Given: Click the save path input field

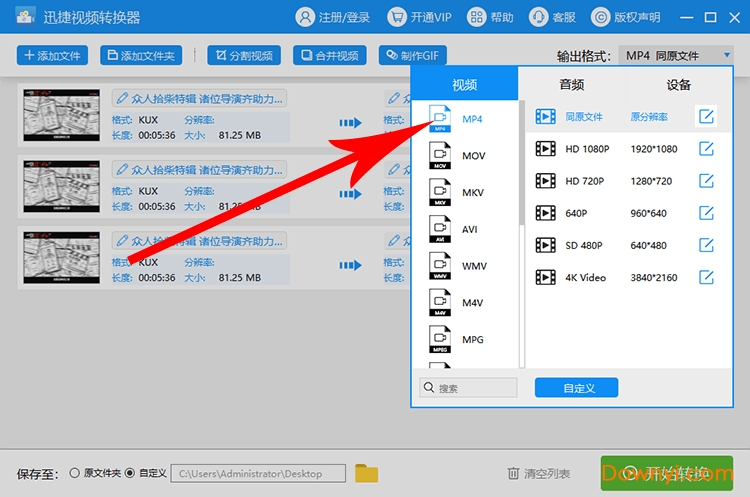Looking at the screenshot, I should click(258, 474).
